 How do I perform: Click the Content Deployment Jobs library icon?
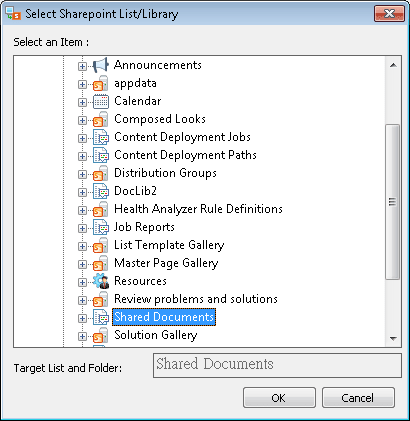[101, 137]
